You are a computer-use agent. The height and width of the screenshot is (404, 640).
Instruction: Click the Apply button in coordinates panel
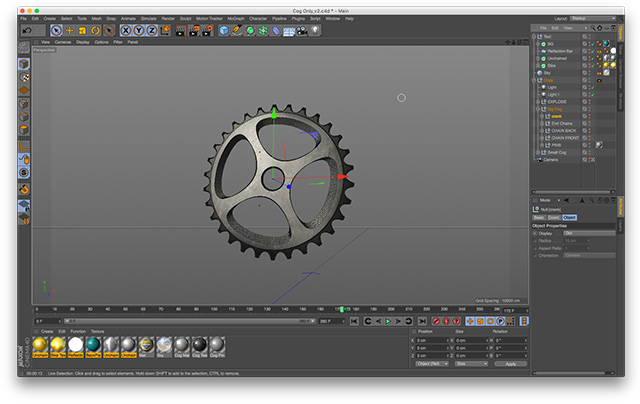[x=510, y=364]
